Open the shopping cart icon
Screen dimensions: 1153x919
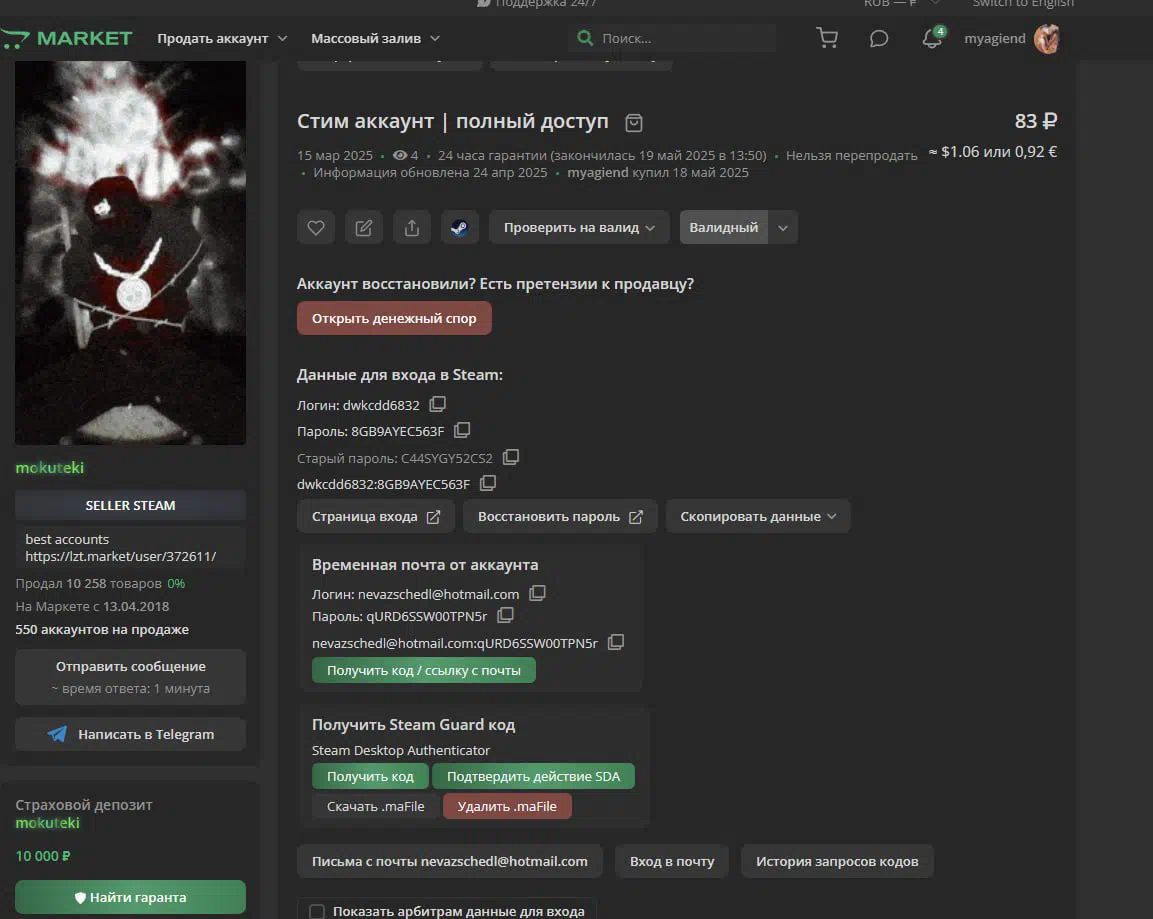(827, 38)
